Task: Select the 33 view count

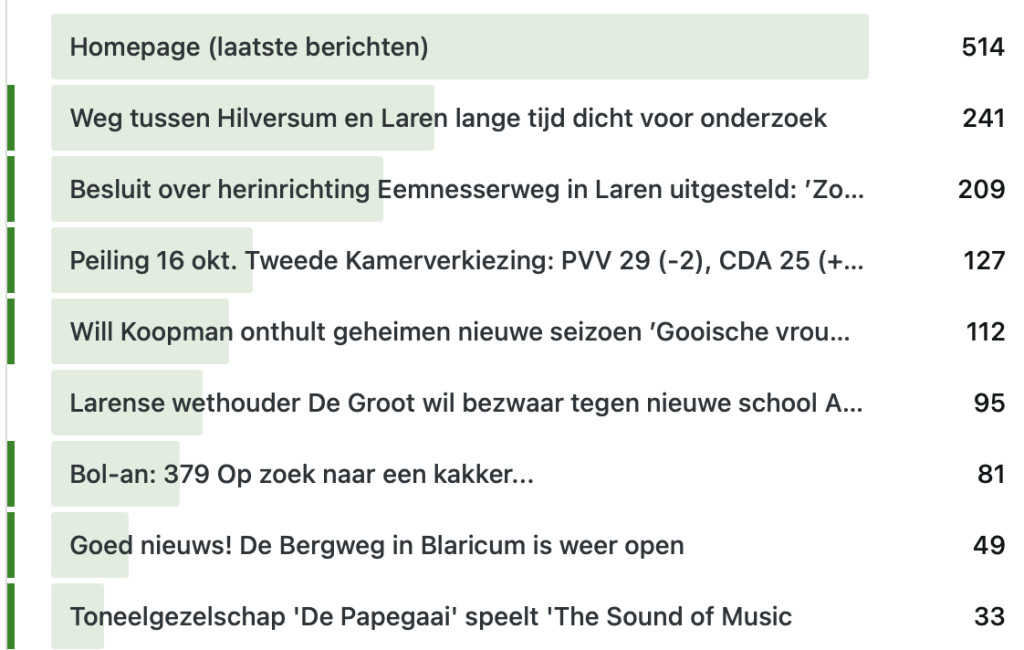Action: point(989,616)
